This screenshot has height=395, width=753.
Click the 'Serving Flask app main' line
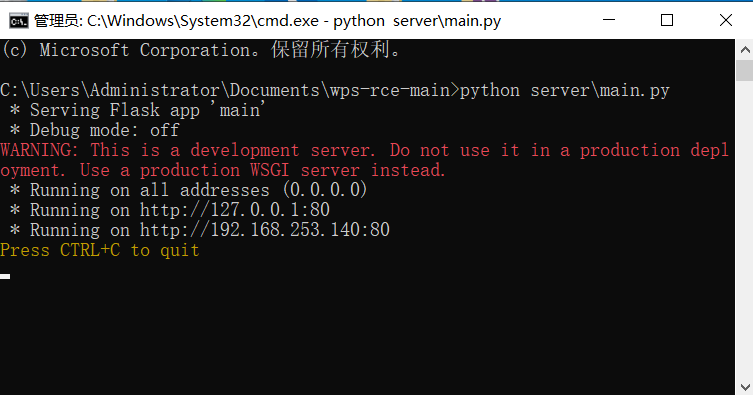(x=137, y=110)
